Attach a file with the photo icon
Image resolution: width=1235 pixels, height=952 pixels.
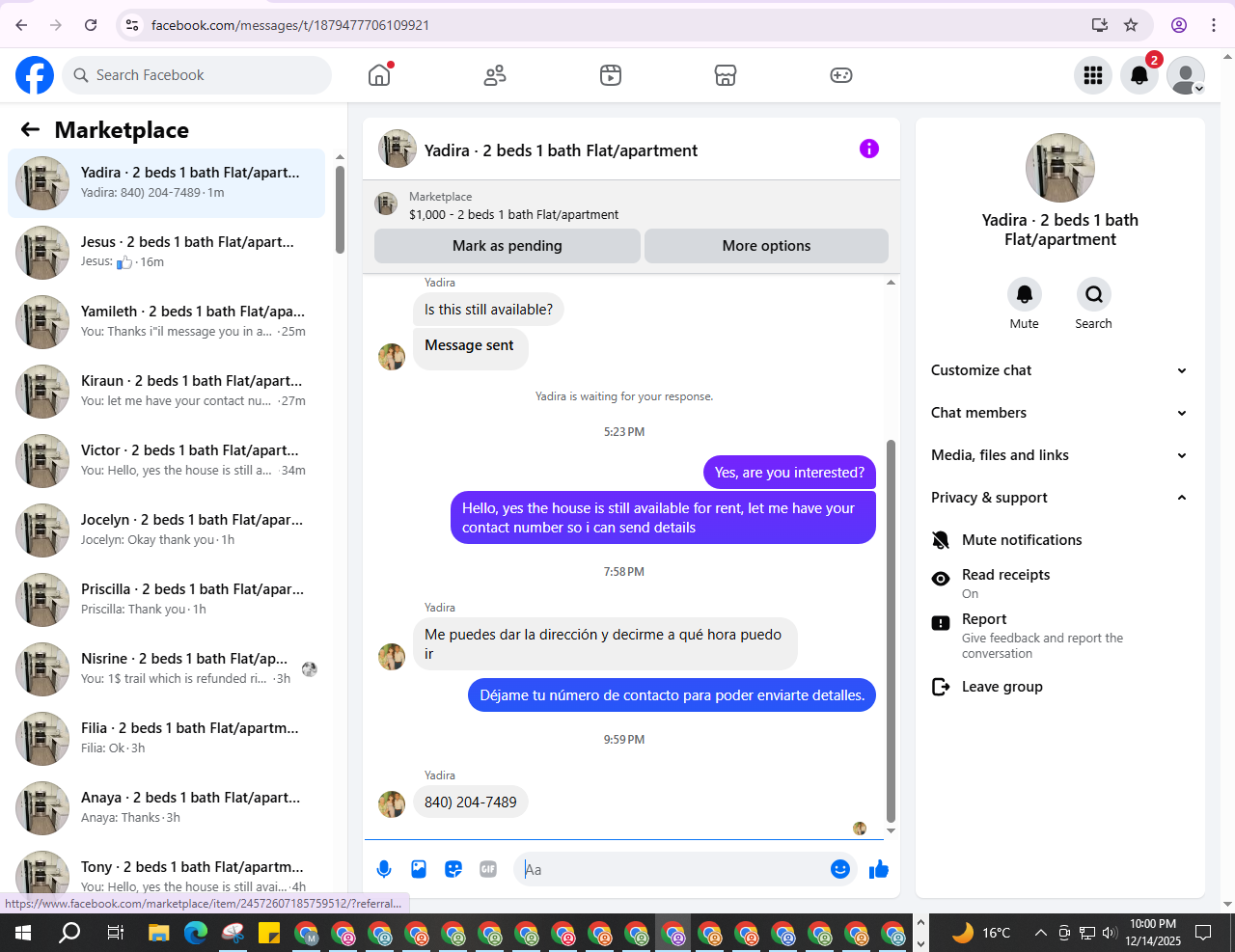419,869
